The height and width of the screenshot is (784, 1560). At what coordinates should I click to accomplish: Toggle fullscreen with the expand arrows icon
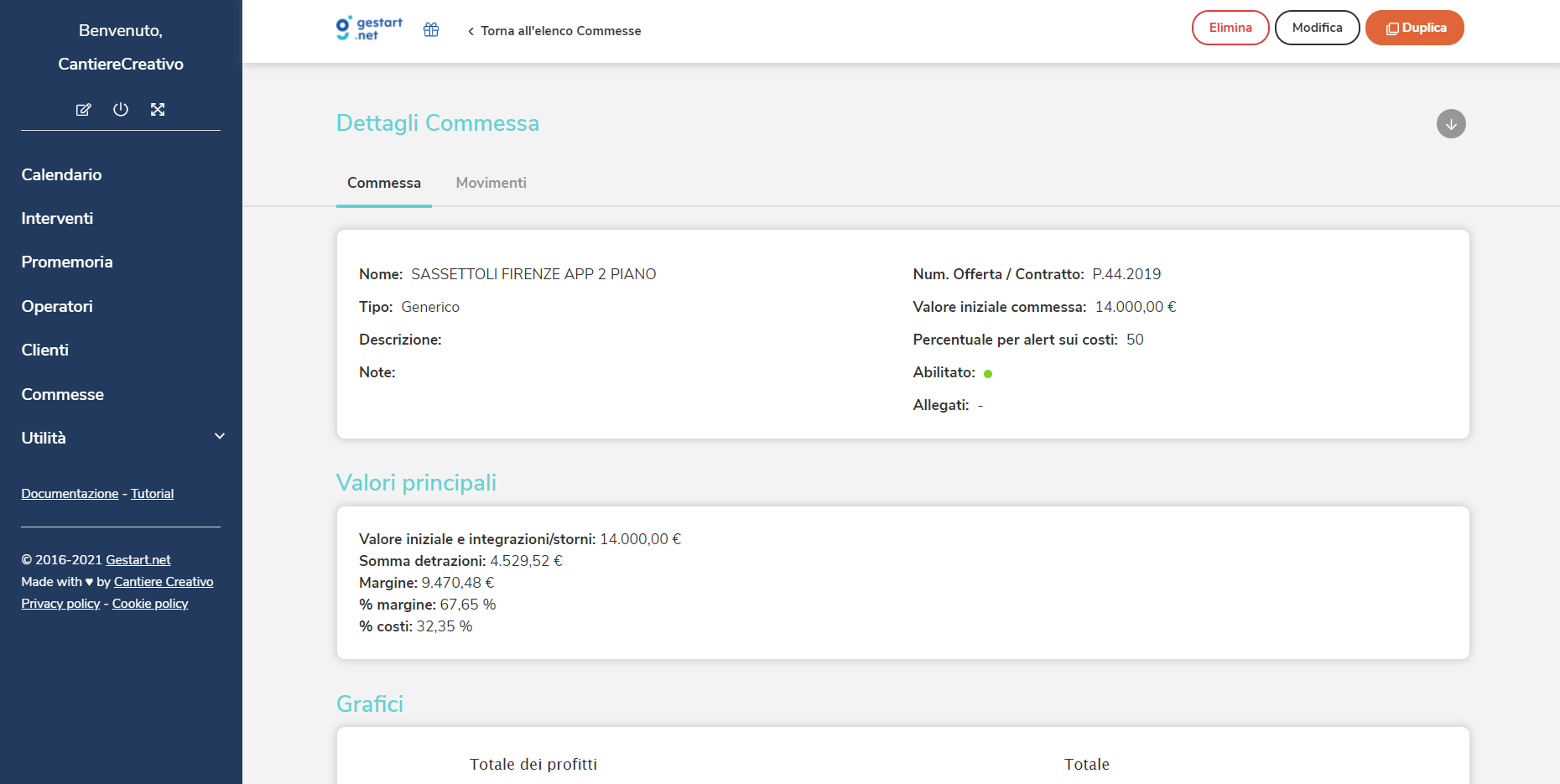[x=158, y=109]
